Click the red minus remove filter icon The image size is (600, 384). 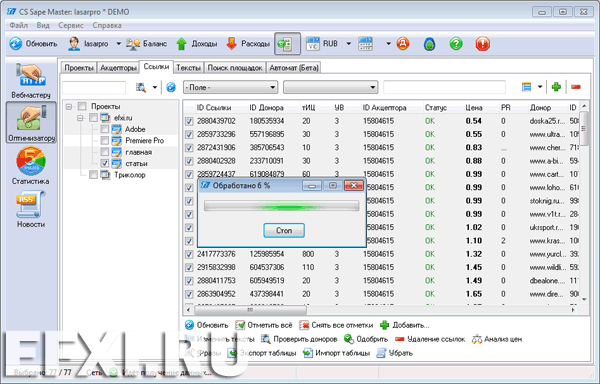click(576, 87)
